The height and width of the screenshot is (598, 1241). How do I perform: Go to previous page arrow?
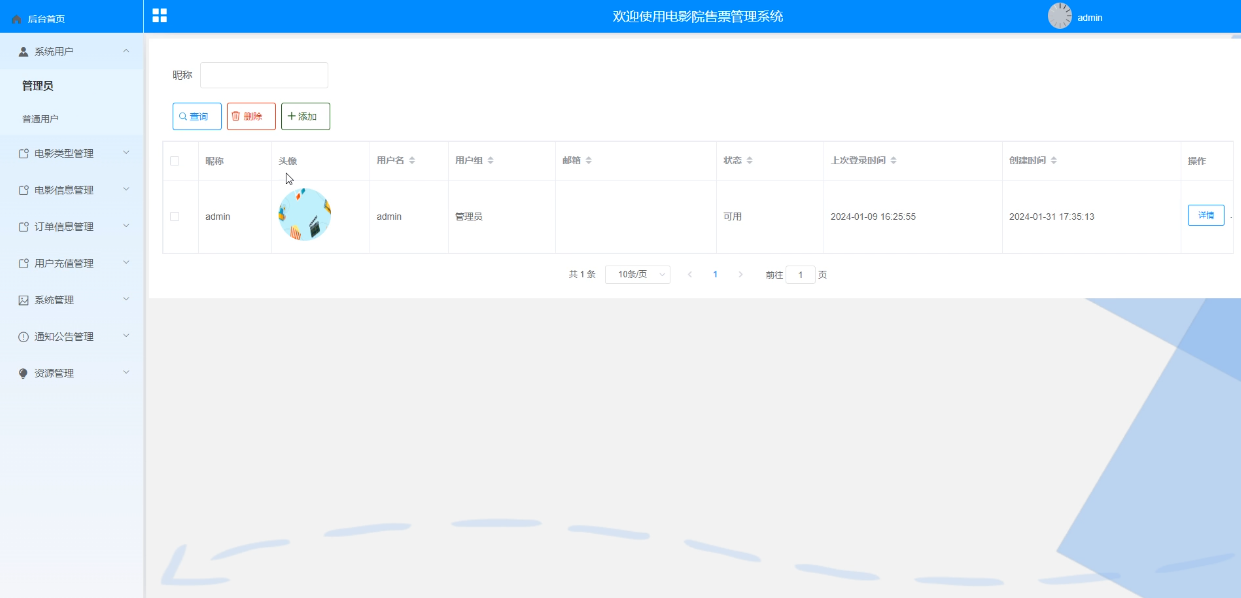[x=690, y=274]
